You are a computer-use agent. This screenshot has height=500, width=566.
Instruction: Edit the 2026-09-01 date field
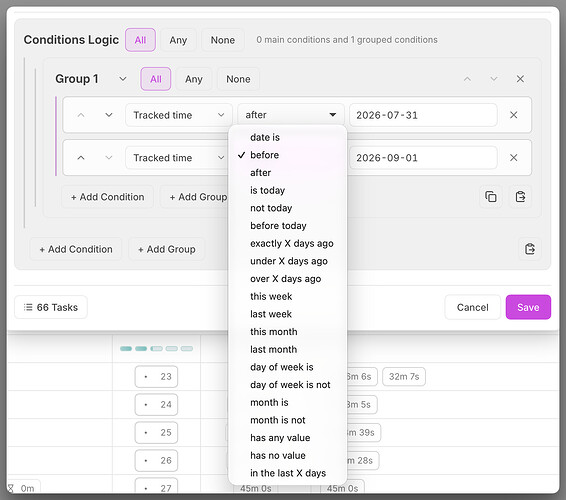tap(423, 158)
